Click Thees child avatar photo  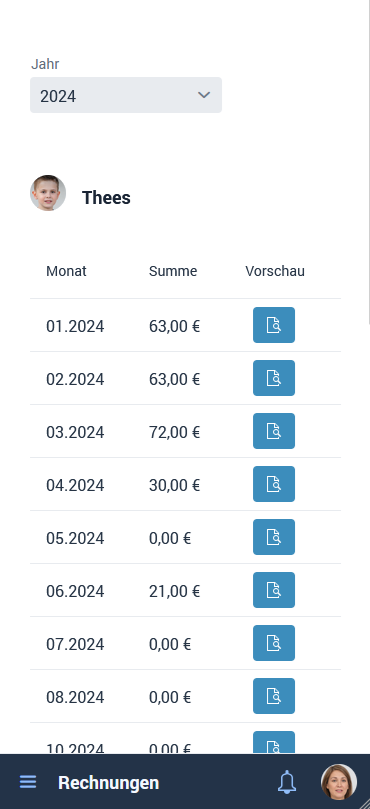coord(48,193)
